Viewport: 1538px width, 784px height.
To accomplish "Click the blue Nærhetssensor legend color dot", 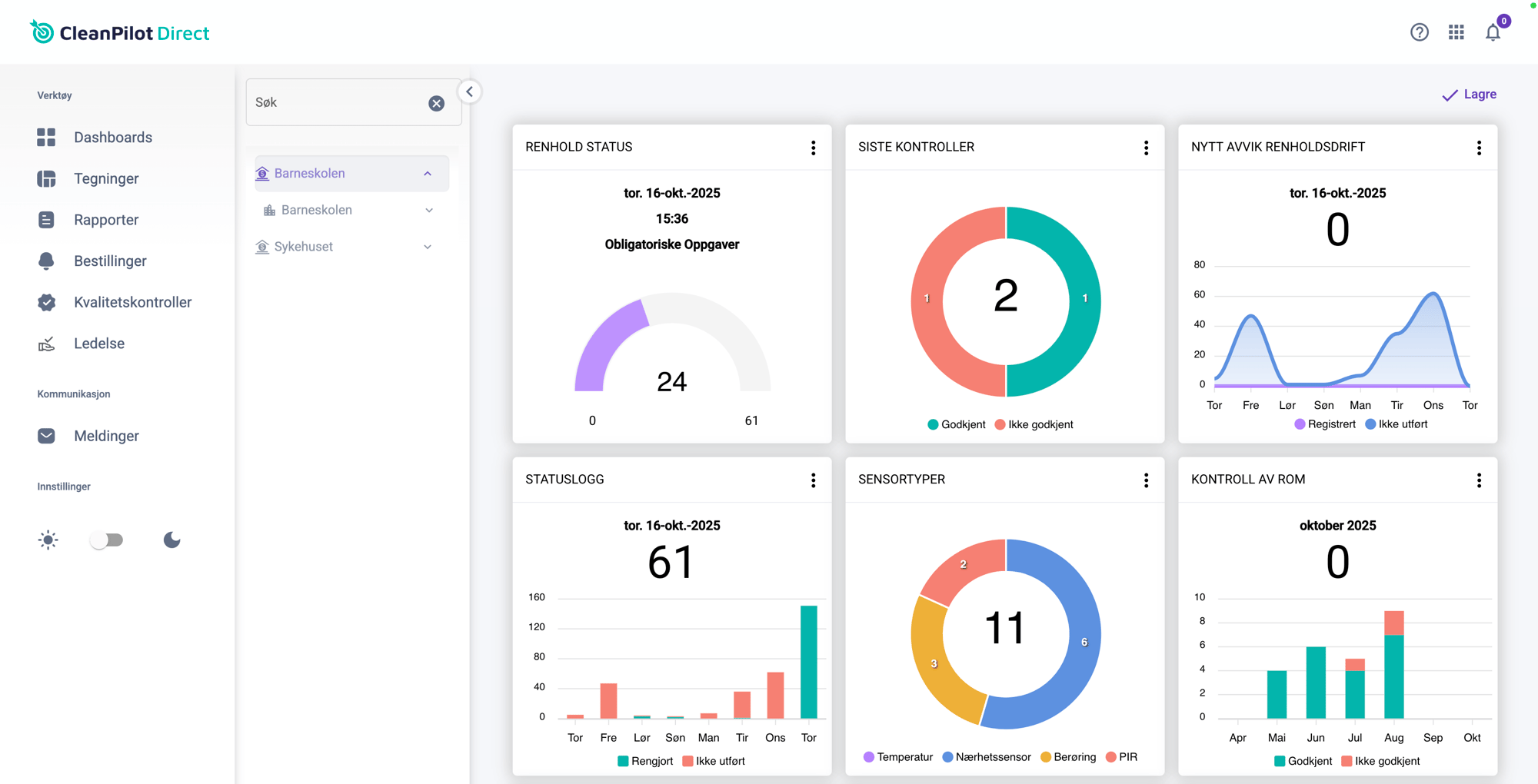I will 947,757.
